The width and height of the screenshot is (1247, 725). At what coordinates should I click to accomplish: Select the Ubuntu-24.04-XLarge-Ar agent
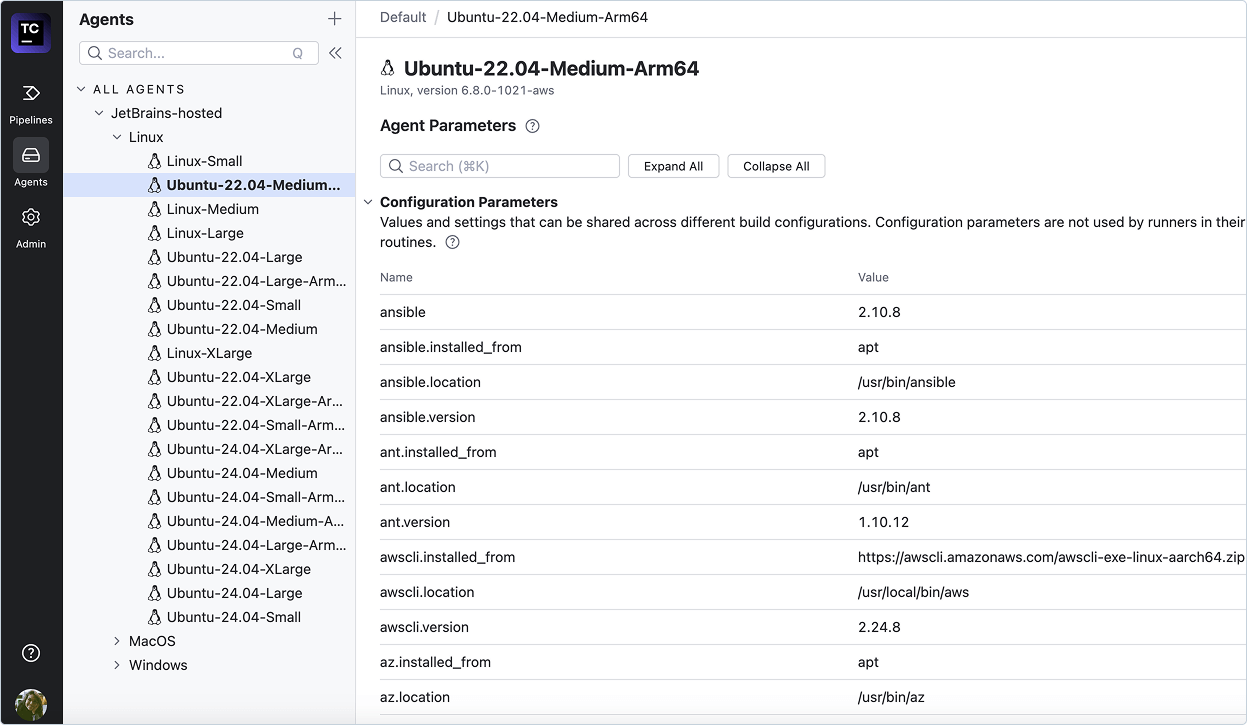point(255,449)
